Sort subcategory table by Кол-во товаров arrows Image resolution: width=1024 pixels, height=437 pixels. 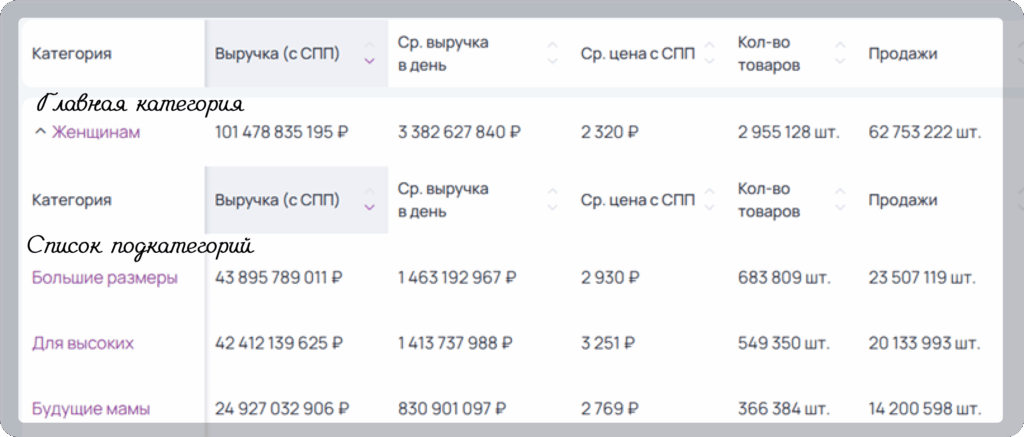click(x=840, y=200)
